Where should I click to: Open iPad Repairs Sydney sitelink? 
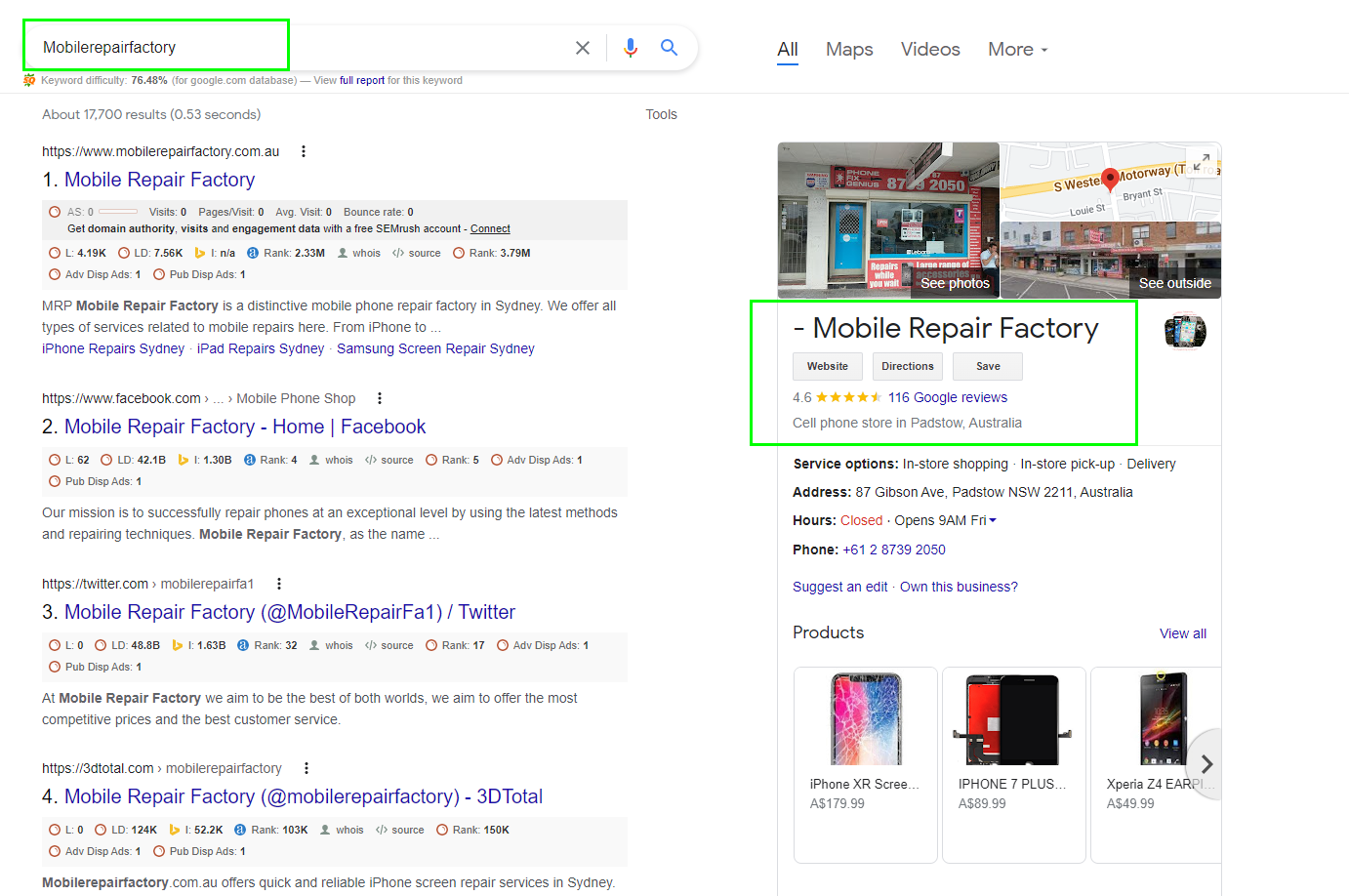(261, 348)
